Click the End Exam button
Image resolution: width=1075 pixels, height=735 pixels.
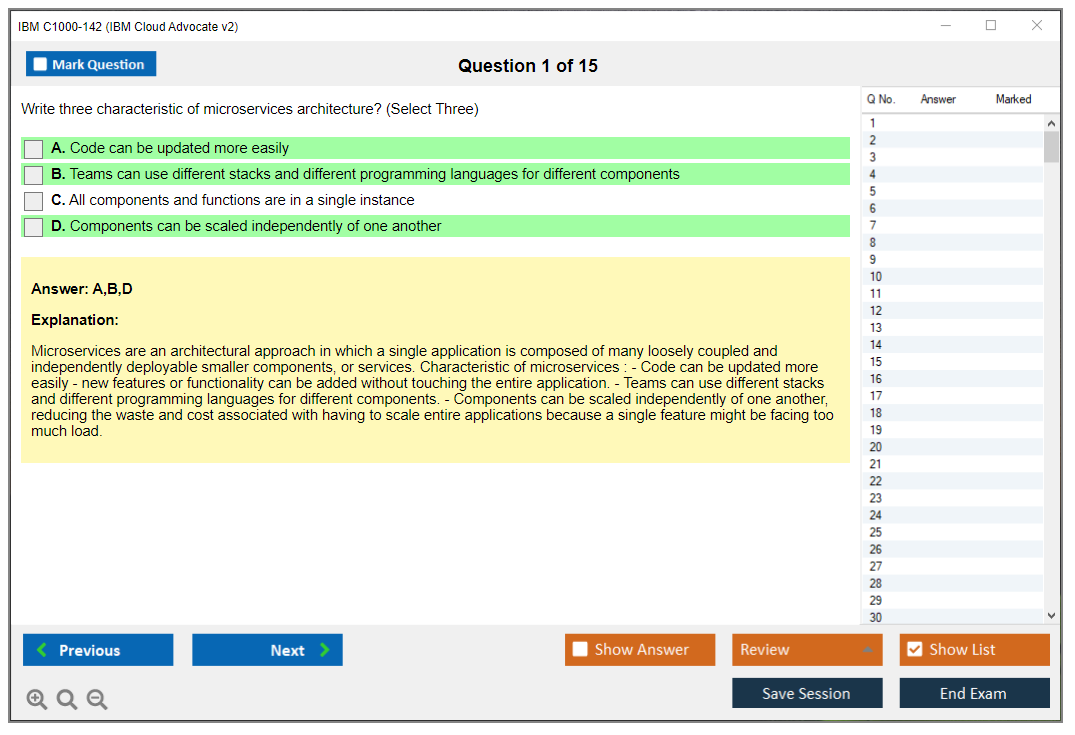pyautogui.click(x=974, y=693)
